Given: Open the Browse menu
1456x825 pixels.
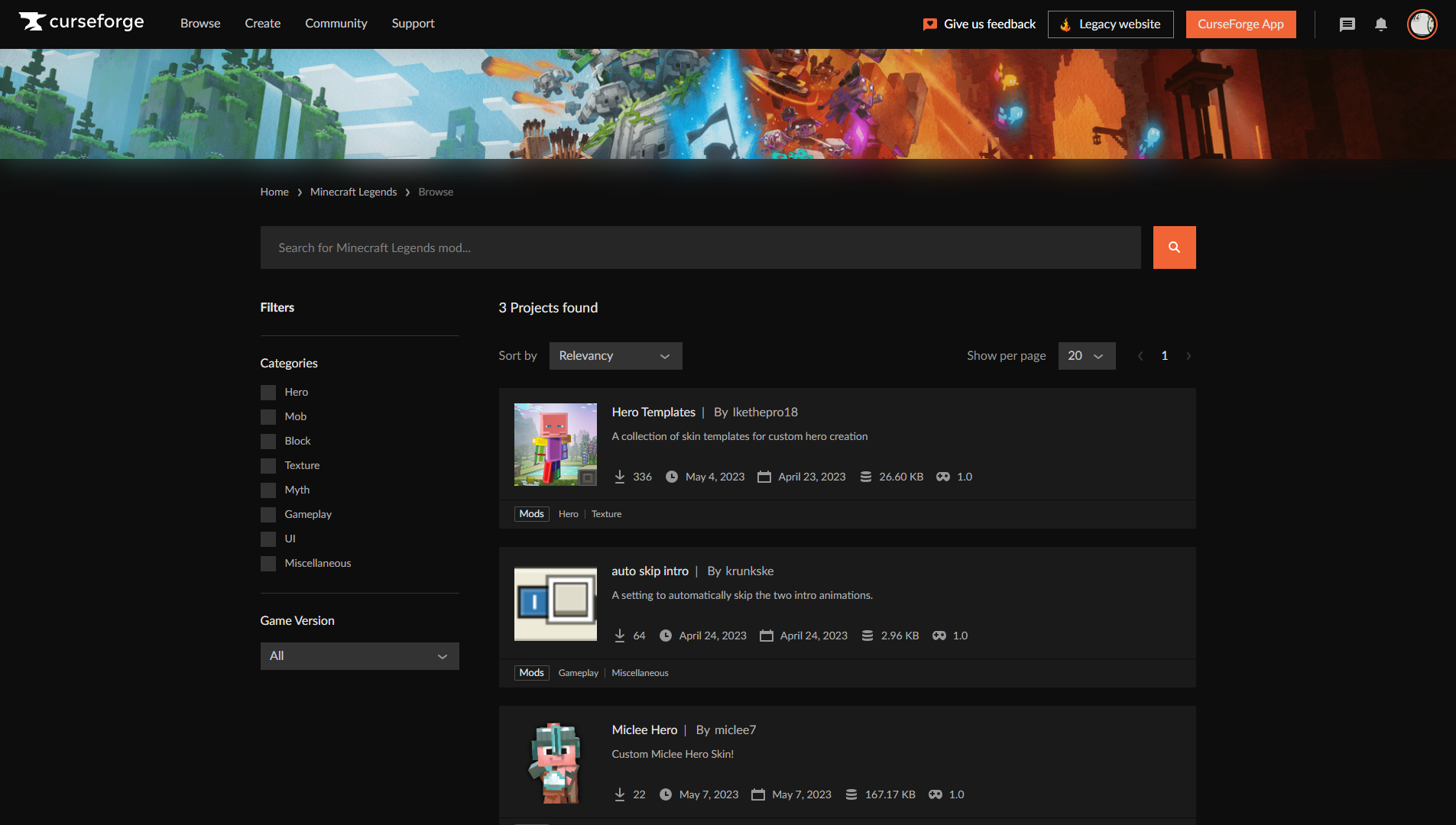Looking at the screenshot, I should point(200,24).
